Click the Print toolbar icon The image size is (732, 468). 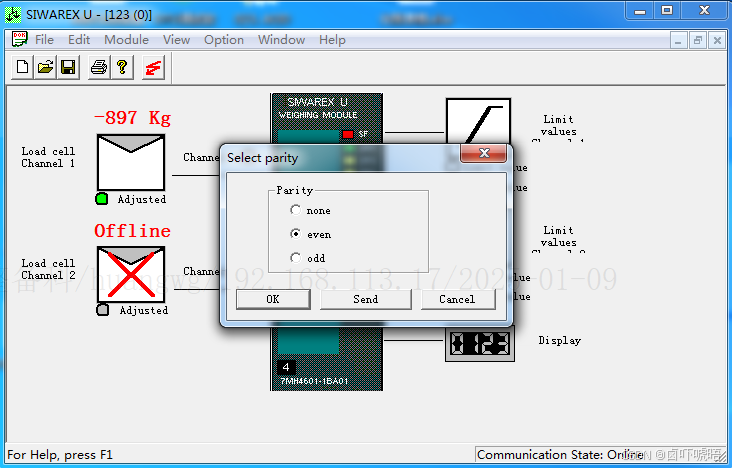pos(99,68)
